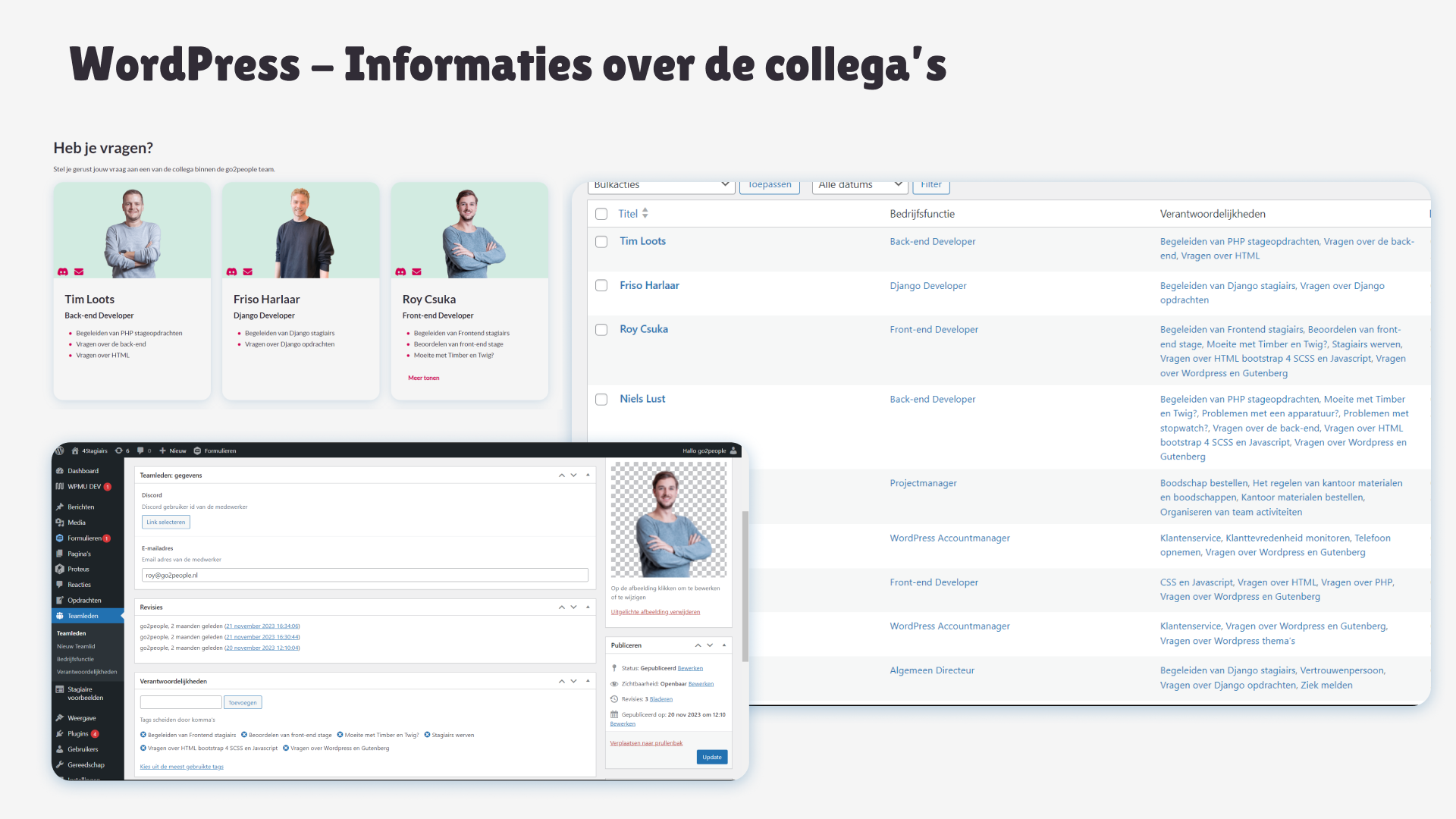Check the Tim Loots row checkbox
The height and width of the screenshot is (819, 1456).
(601, 242)
